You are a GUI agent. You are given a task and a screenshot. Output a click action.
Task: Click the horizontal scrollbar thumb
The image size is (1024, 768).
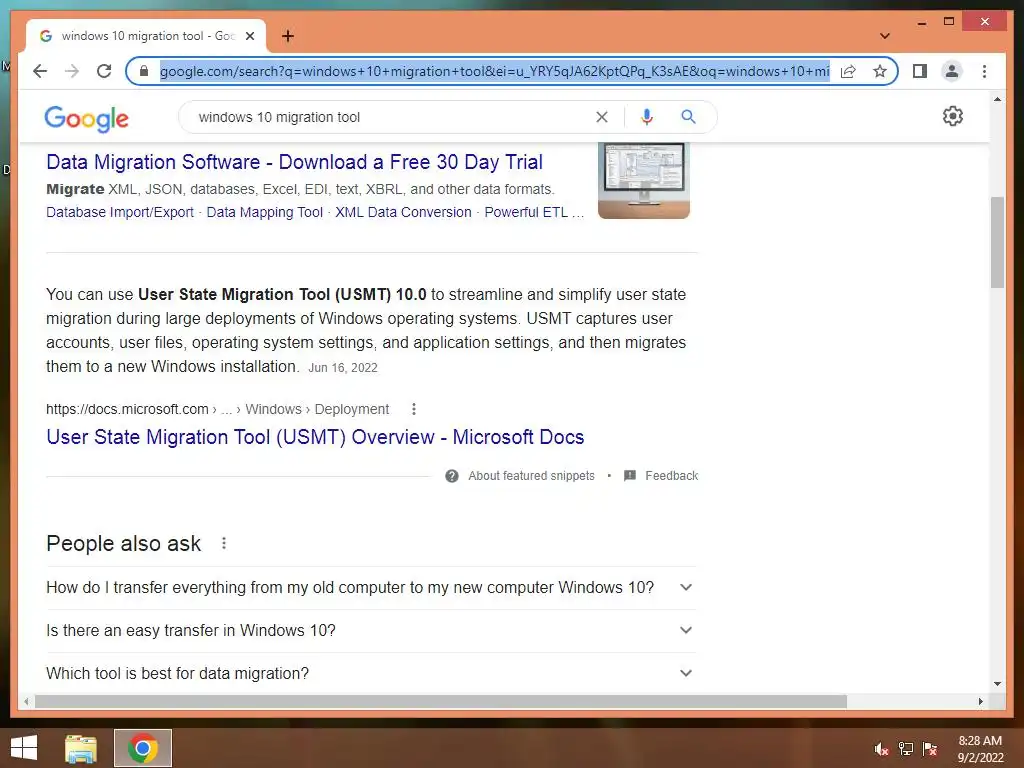441,701
